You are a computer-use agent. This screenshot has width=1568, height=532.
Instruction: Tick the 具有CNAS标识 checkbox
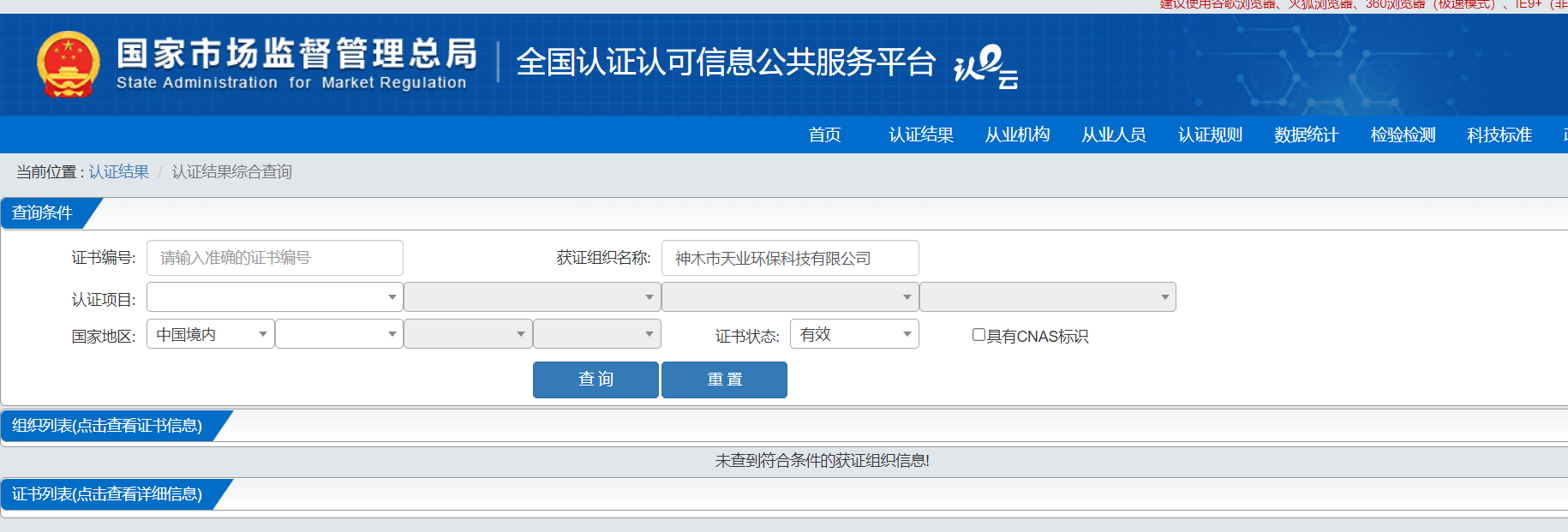pyautogui.click(x=979, y=335)
